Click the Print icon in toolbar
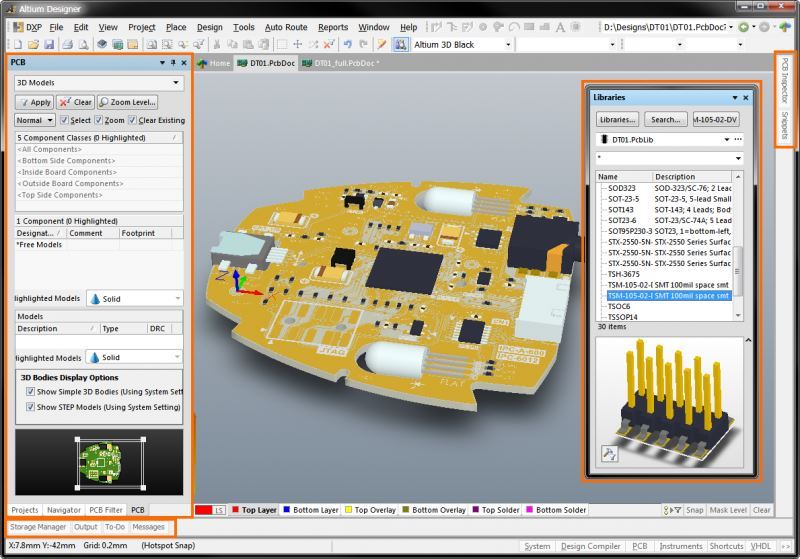The width and height of the screenshot is (800, 559). click(67, 45)
